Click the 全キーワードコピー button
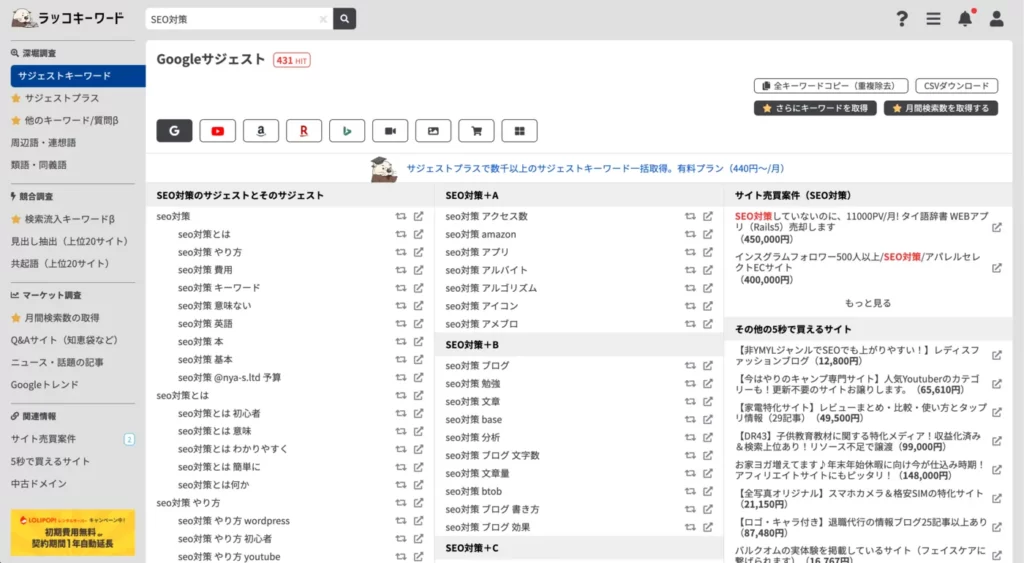 click(x=831, y=86)
